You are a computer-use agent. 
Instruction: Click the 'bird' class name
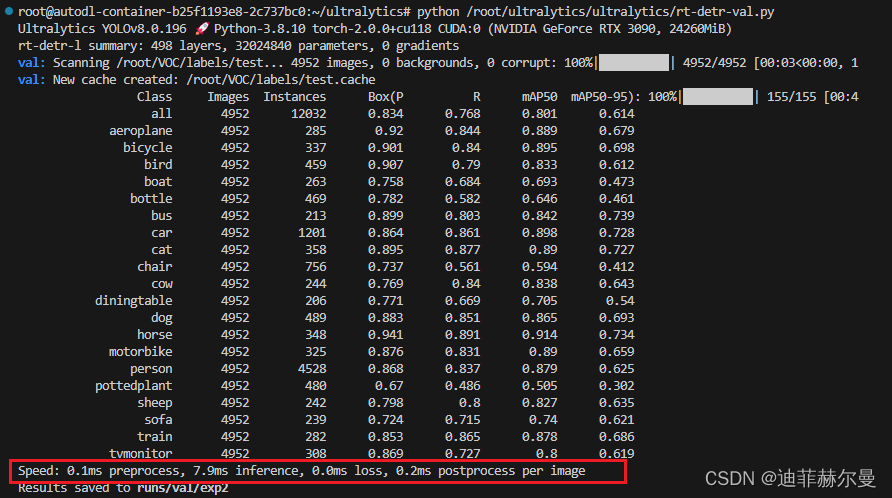coord(158,164)
